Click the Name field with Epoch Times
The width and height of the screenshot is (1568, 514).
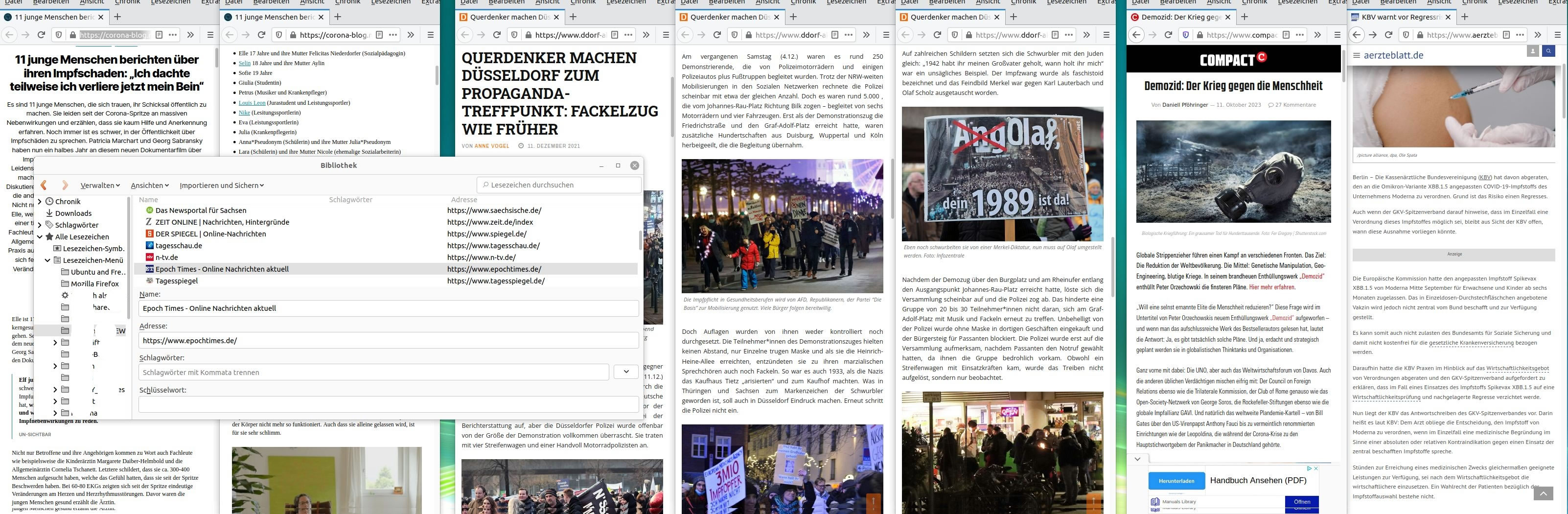pyautogui.click(x=389, y=308)
